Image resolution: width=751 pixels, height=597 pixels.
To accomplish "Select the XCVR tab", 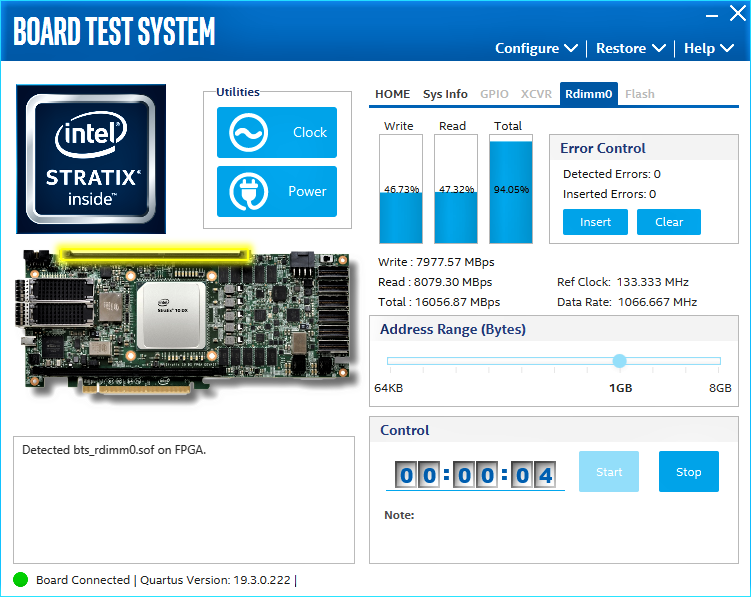I will tap(536, 94).
